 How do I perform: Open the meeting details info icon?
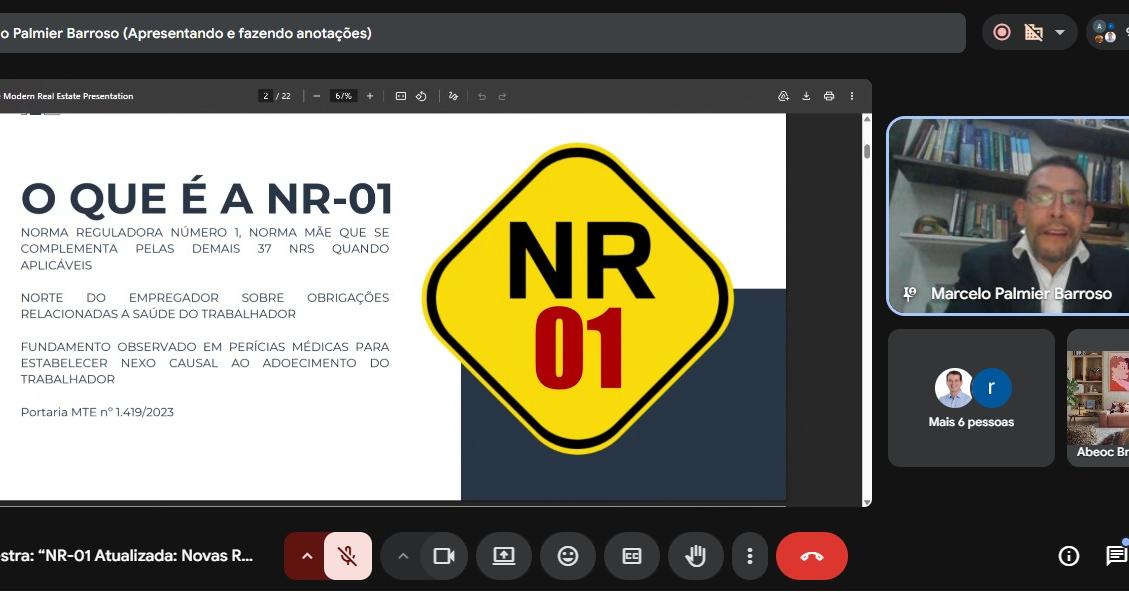click(x=1069, y=556)
